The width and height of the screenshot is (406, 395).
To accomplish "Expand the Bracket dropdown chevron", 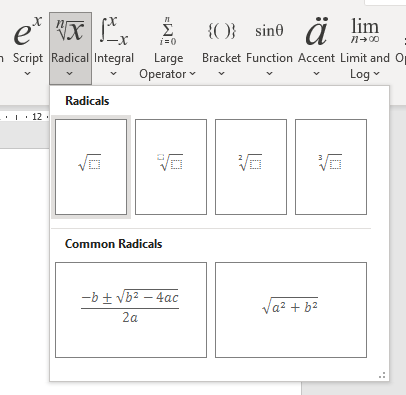I will (221, 73).
